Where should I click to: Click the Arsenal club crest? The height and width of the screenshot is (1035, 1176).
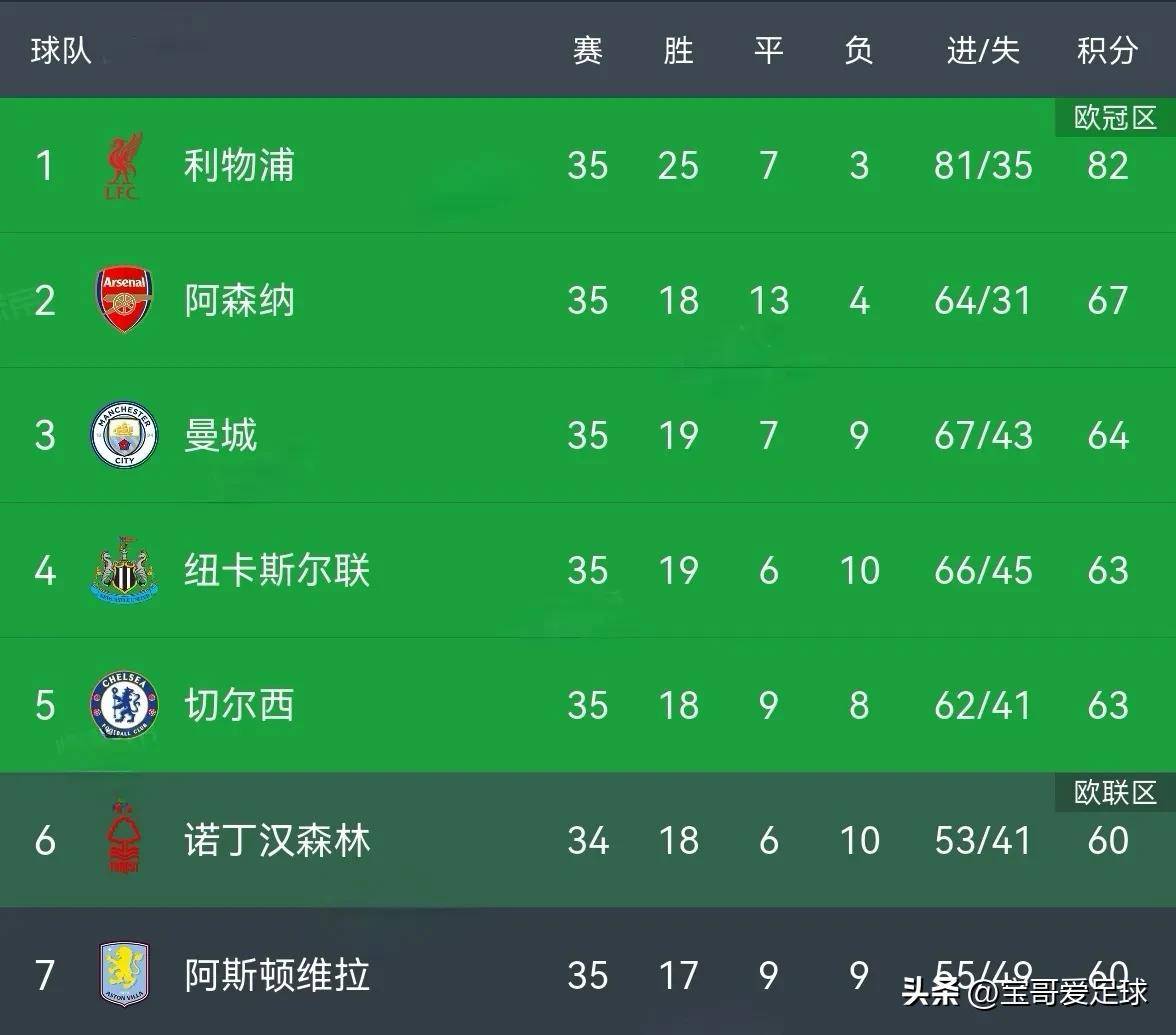(x=124, y=300)
